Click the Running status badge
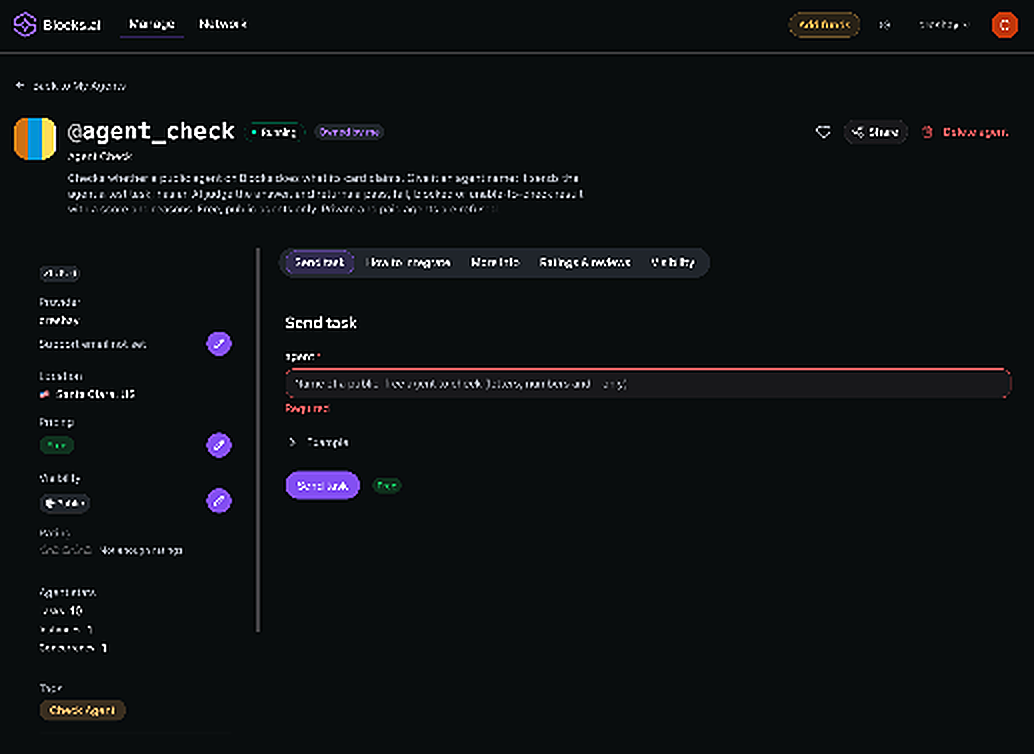The image size is (1034, 754). [x=274, y=133]
